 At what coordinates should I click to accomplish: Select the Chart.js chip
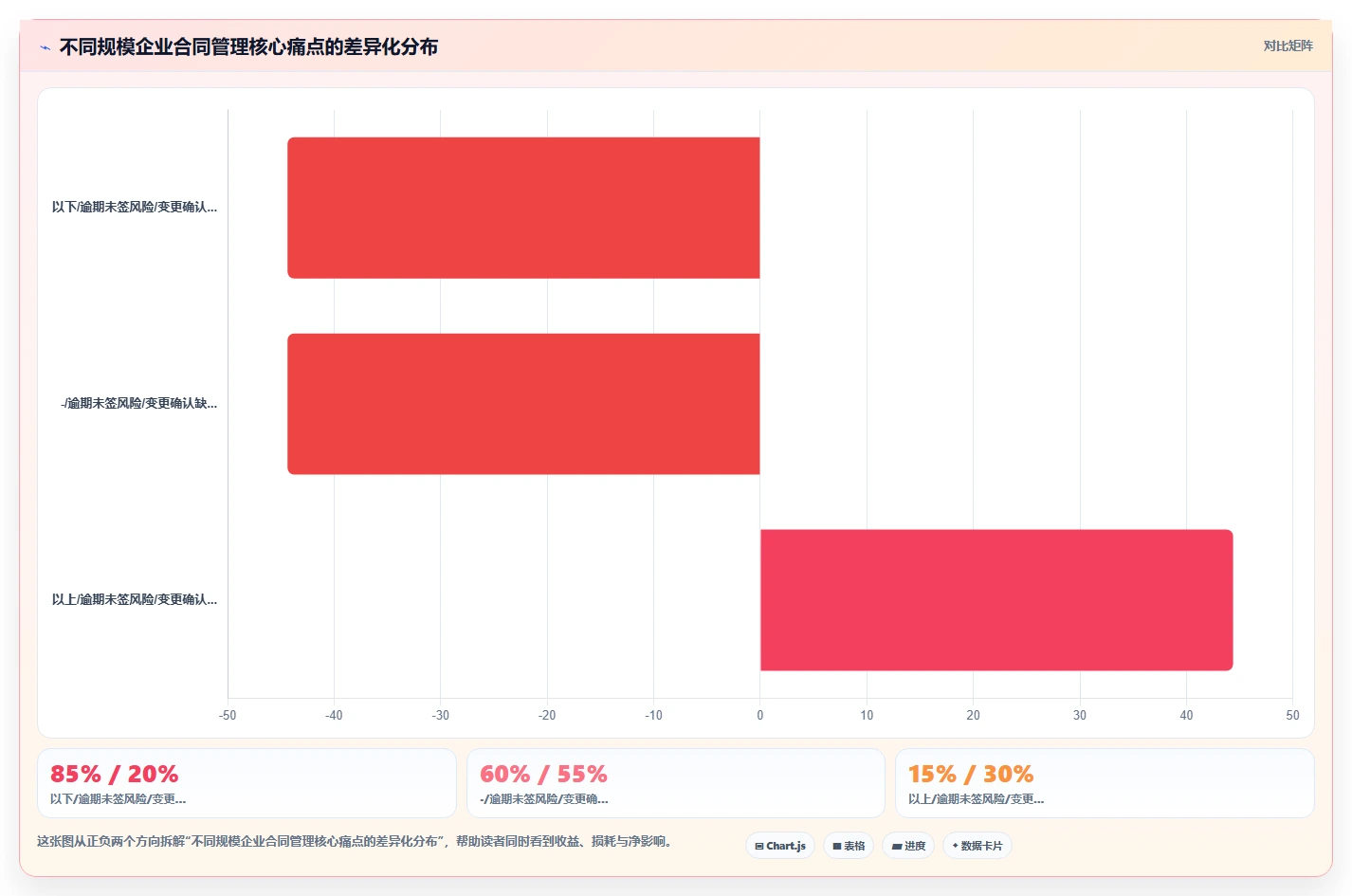tap(780, 846)
